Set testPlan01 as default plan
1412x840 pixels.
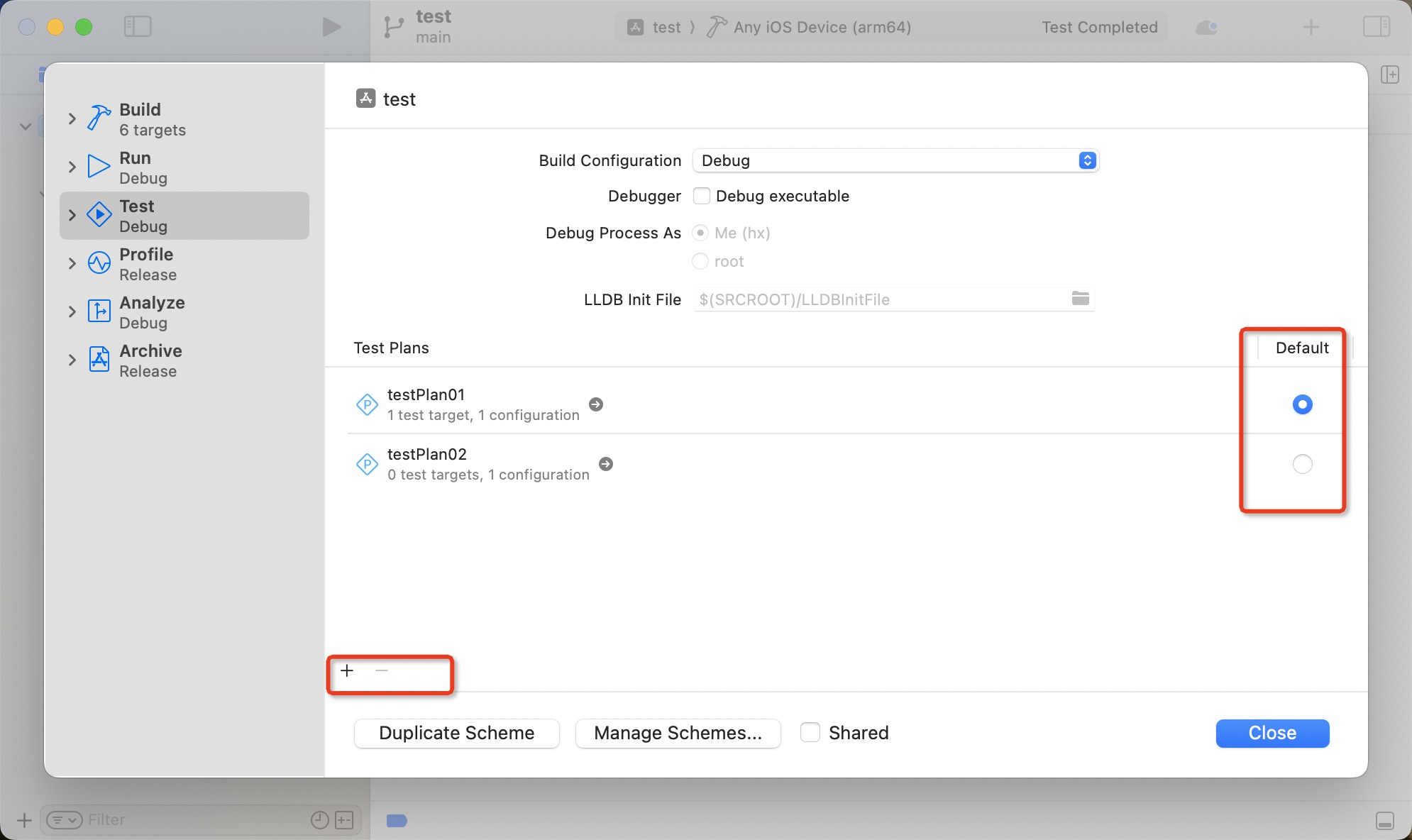[1302, 404]
